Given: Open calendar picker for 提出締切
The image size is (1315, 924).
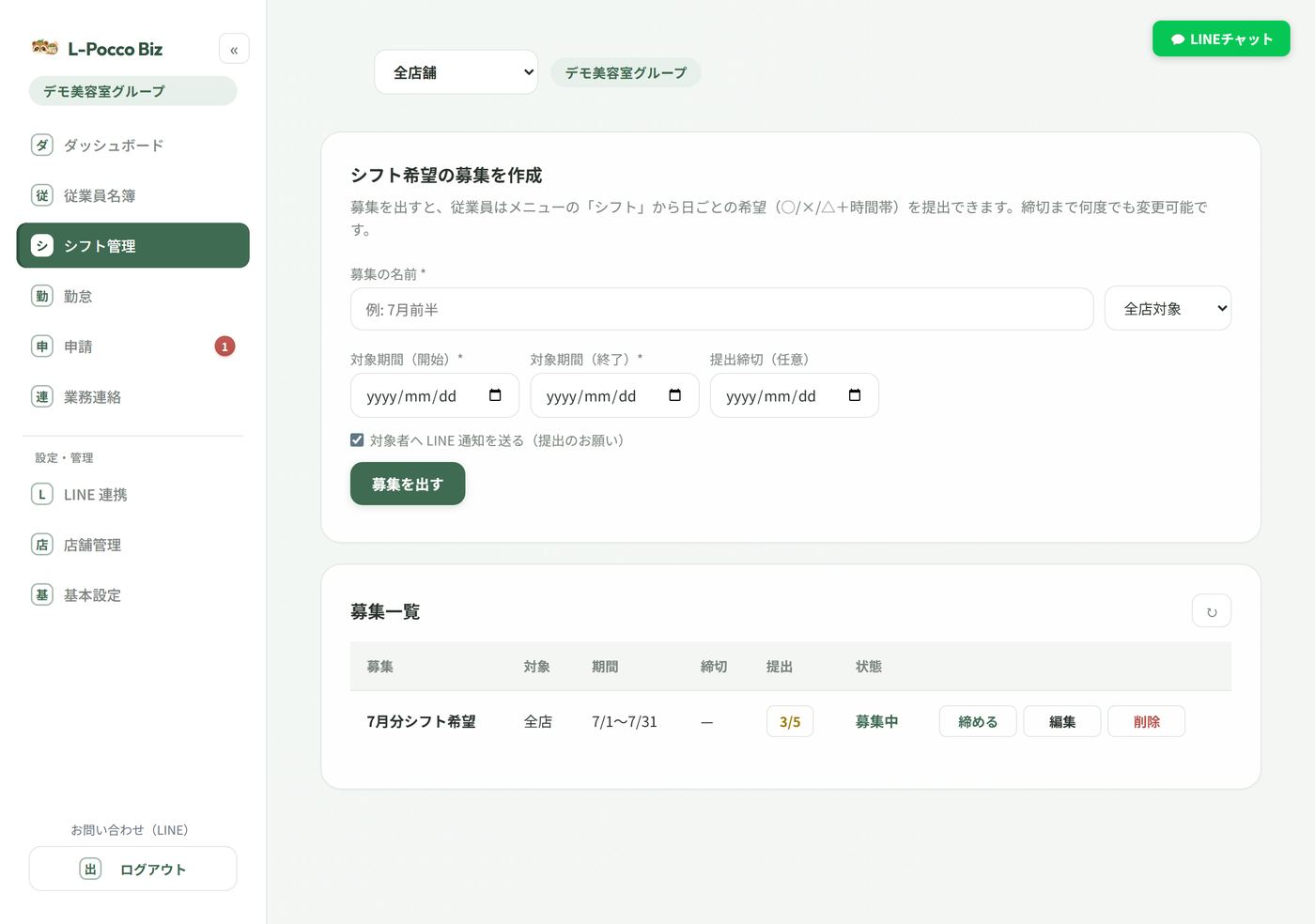Looking at the screenshot, I should [855, 395].
